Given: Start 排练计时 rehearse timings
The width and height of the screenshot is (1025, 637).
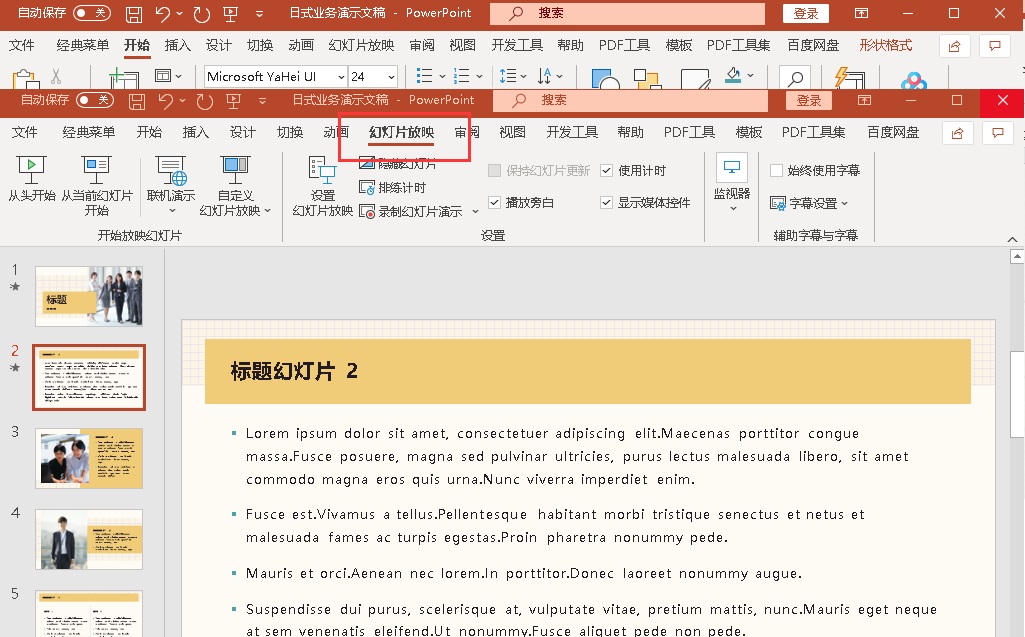Looking at the screenshot, I should click(x=393, y=188).
